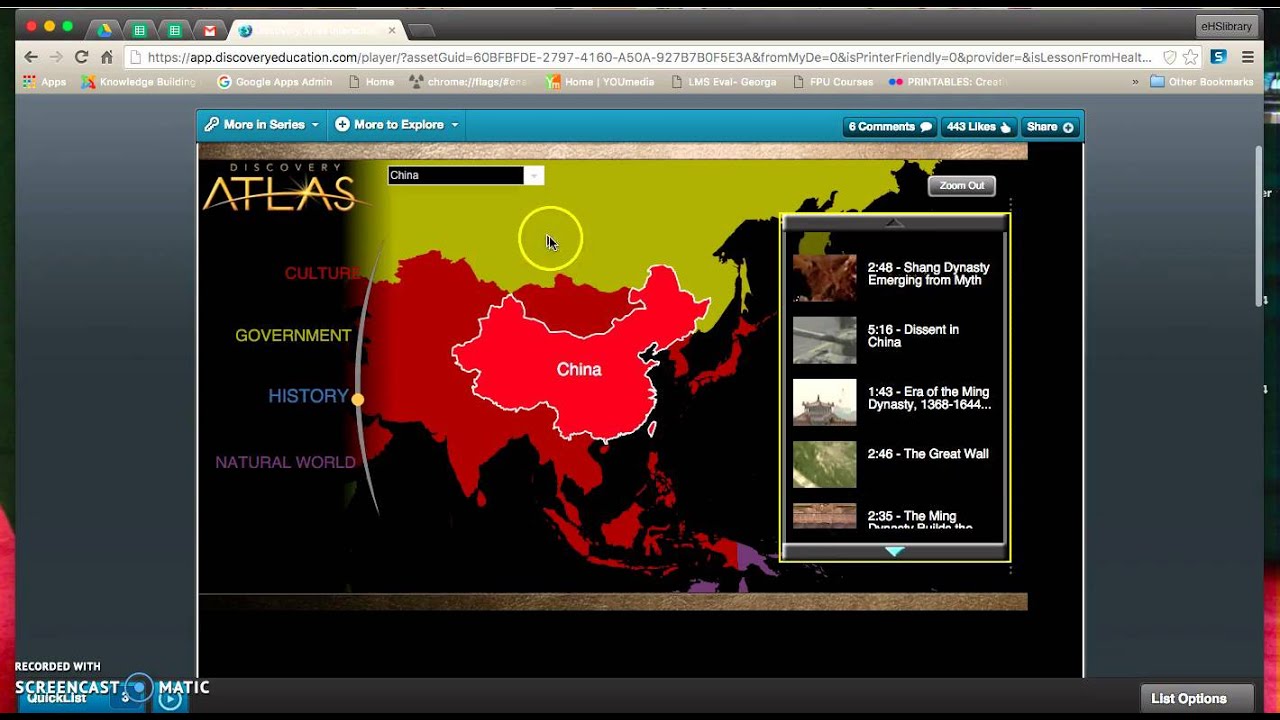The width and height of the screenshot is (1280, 720).
Task: Expand the More in Series dropdown
Action: tap(261, 125)
